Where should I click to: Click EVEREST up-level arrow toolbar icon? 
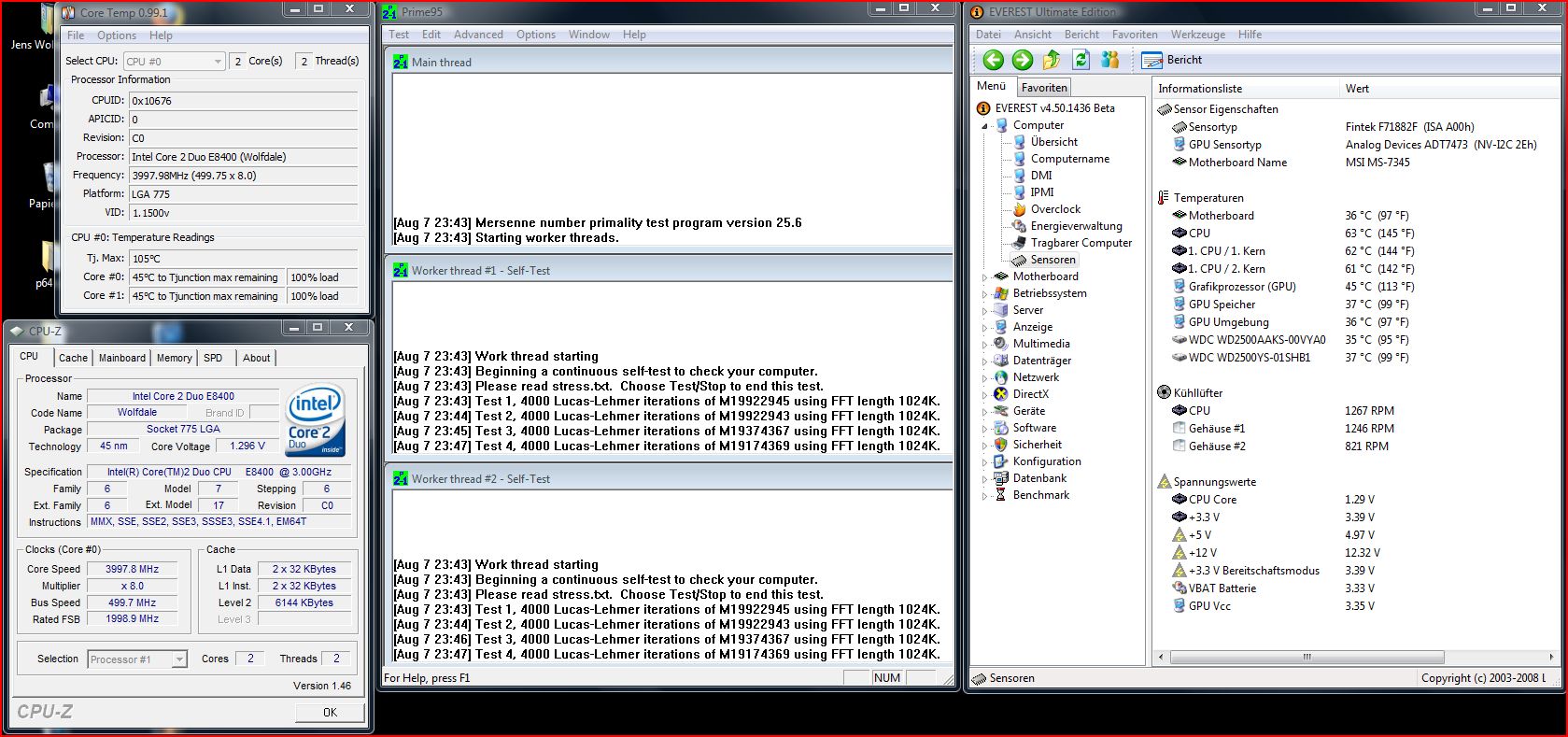[x=1052, y=60]
